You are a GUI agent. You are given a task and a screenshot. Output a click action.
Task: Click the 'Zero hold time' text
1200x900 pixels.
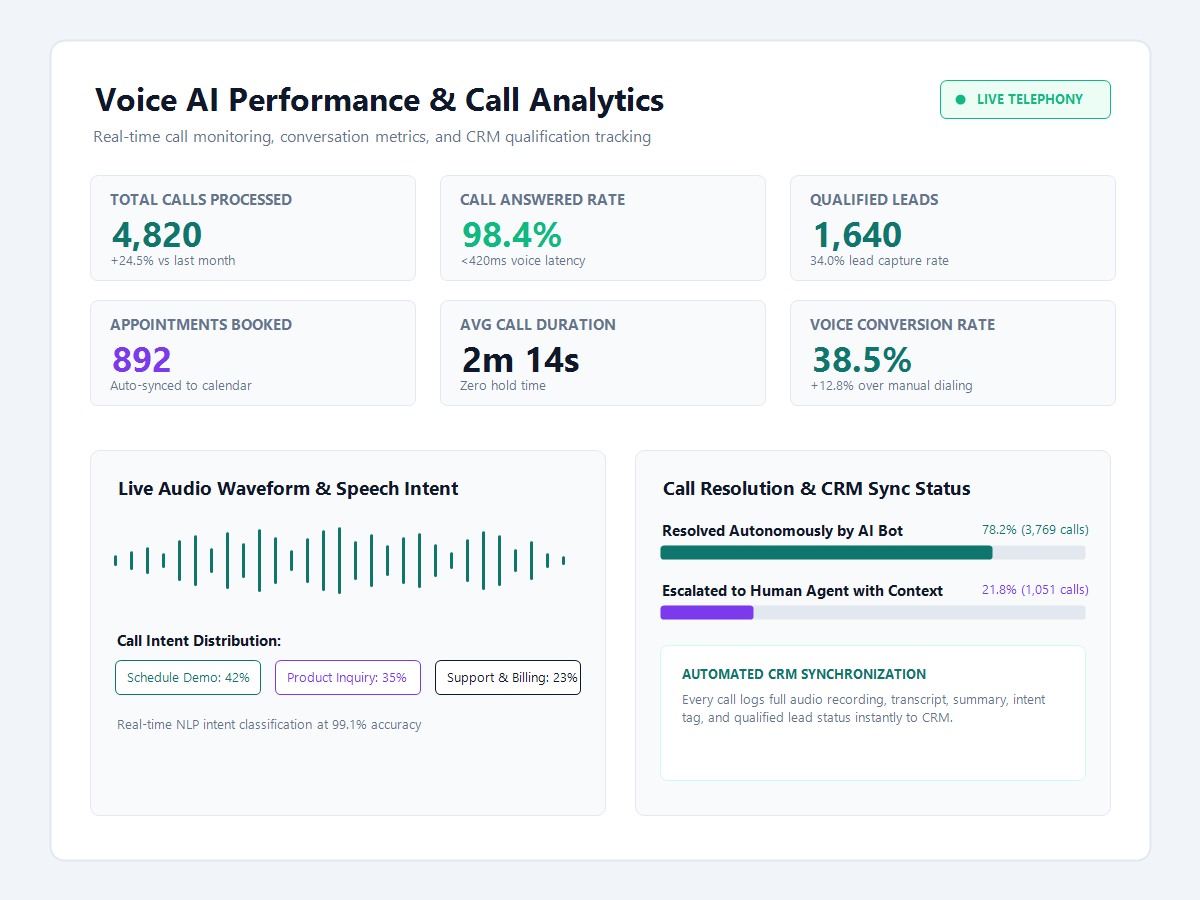tap(503, 386)
